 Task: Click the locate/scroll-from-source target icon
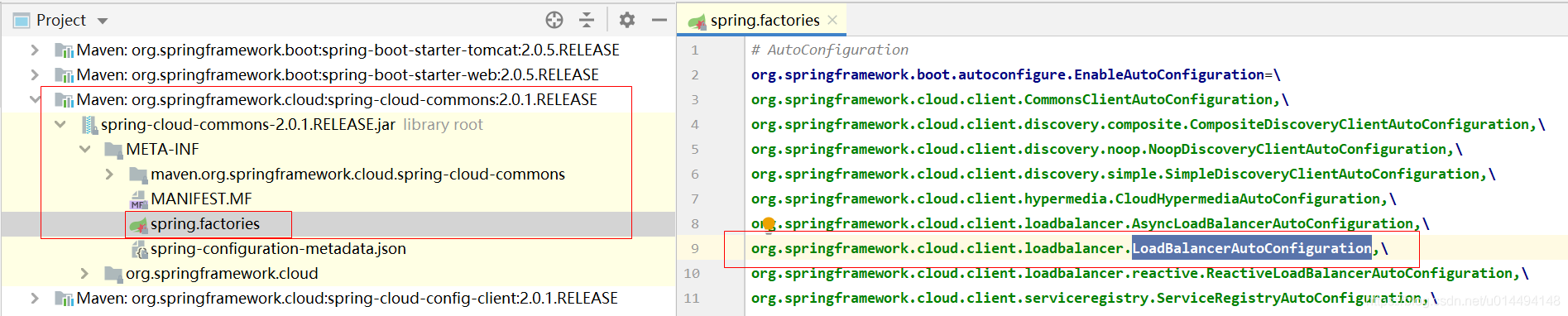pyautogui.click(x=554, y=20)
